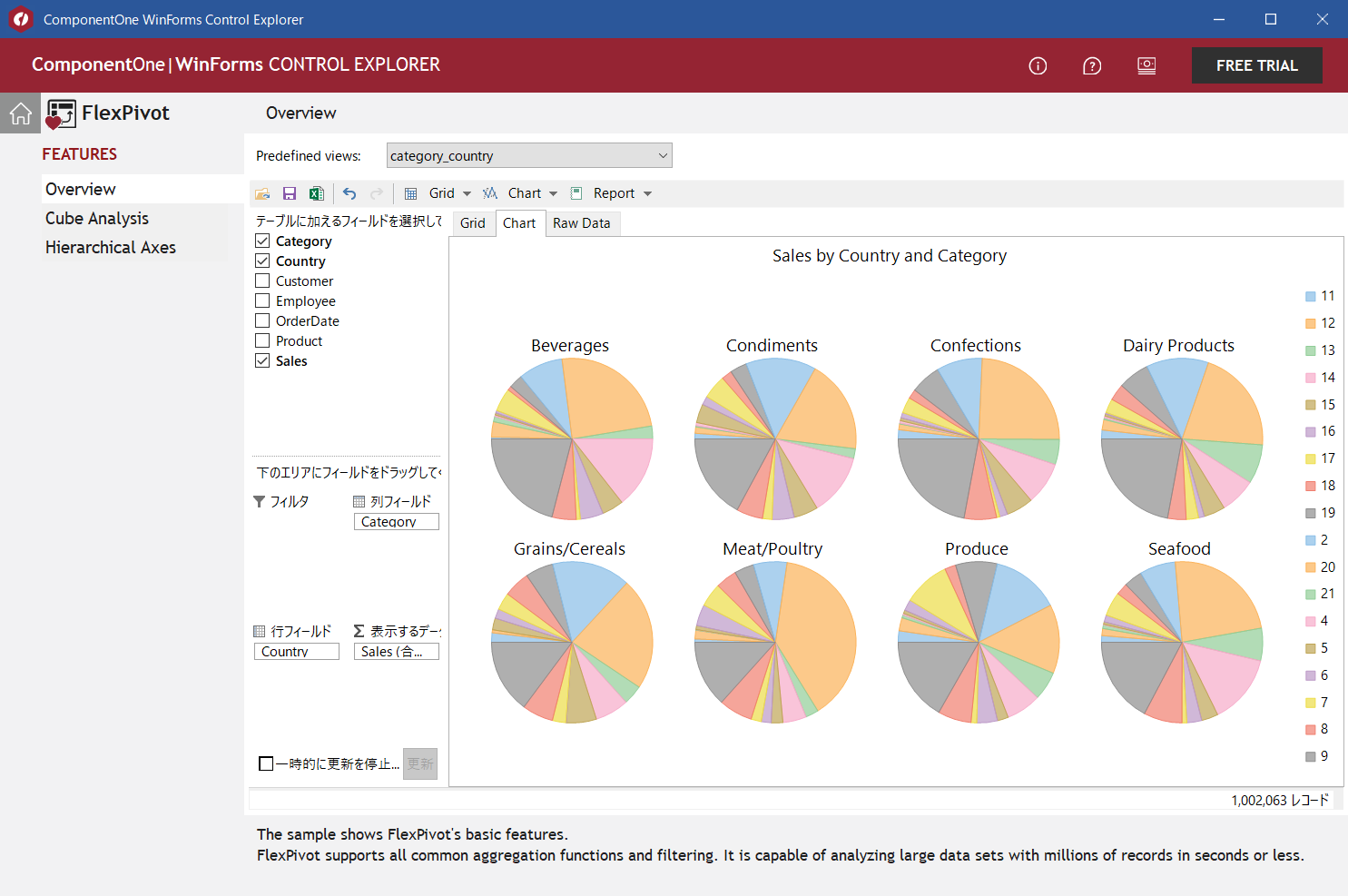This screenshot has height=896, width=1348.
Task: Click the sigma values area icon
Action: coord(359,631)
